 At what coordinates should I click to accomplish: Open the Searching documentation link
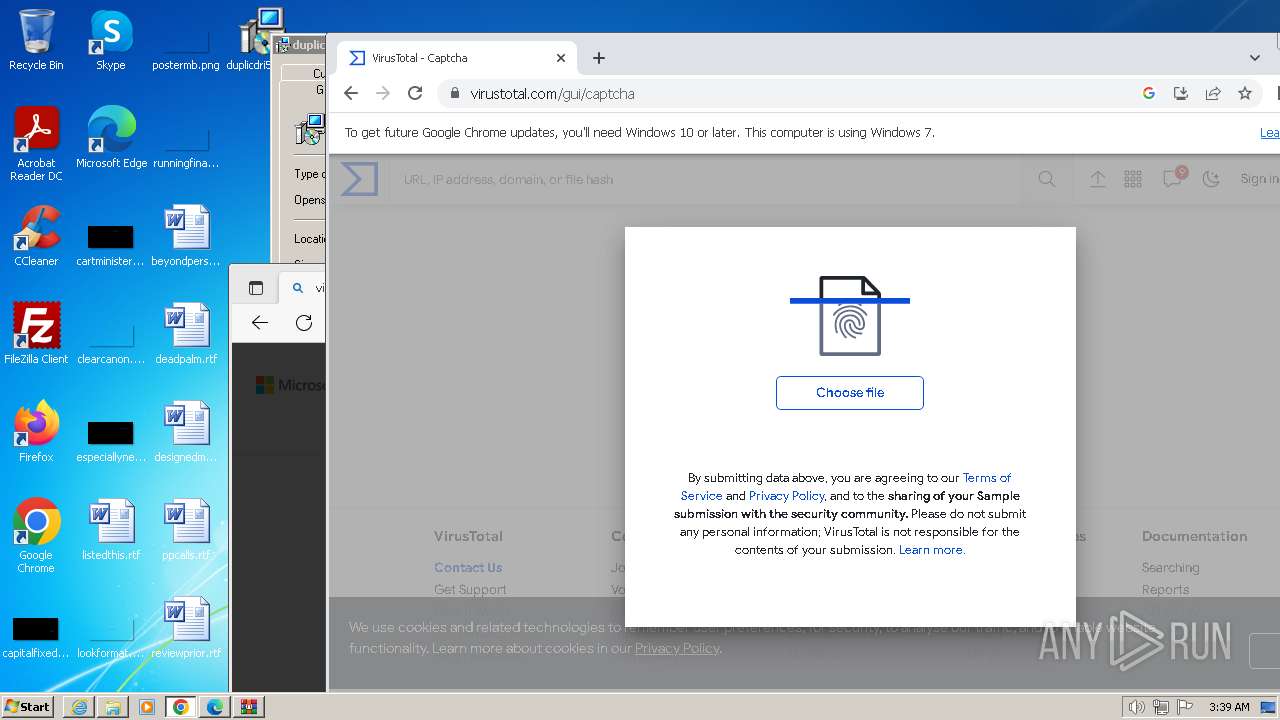(x=1170, y=568)
